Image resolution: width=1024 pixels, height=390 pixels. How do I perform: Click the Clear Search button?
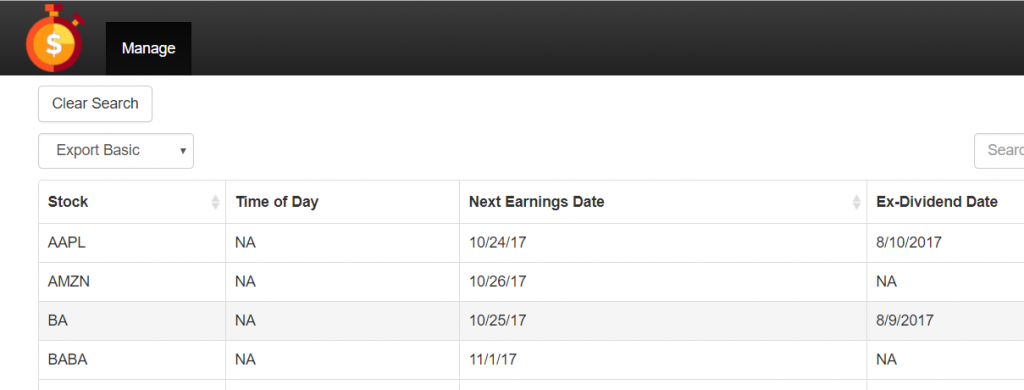tap(95, 103)
